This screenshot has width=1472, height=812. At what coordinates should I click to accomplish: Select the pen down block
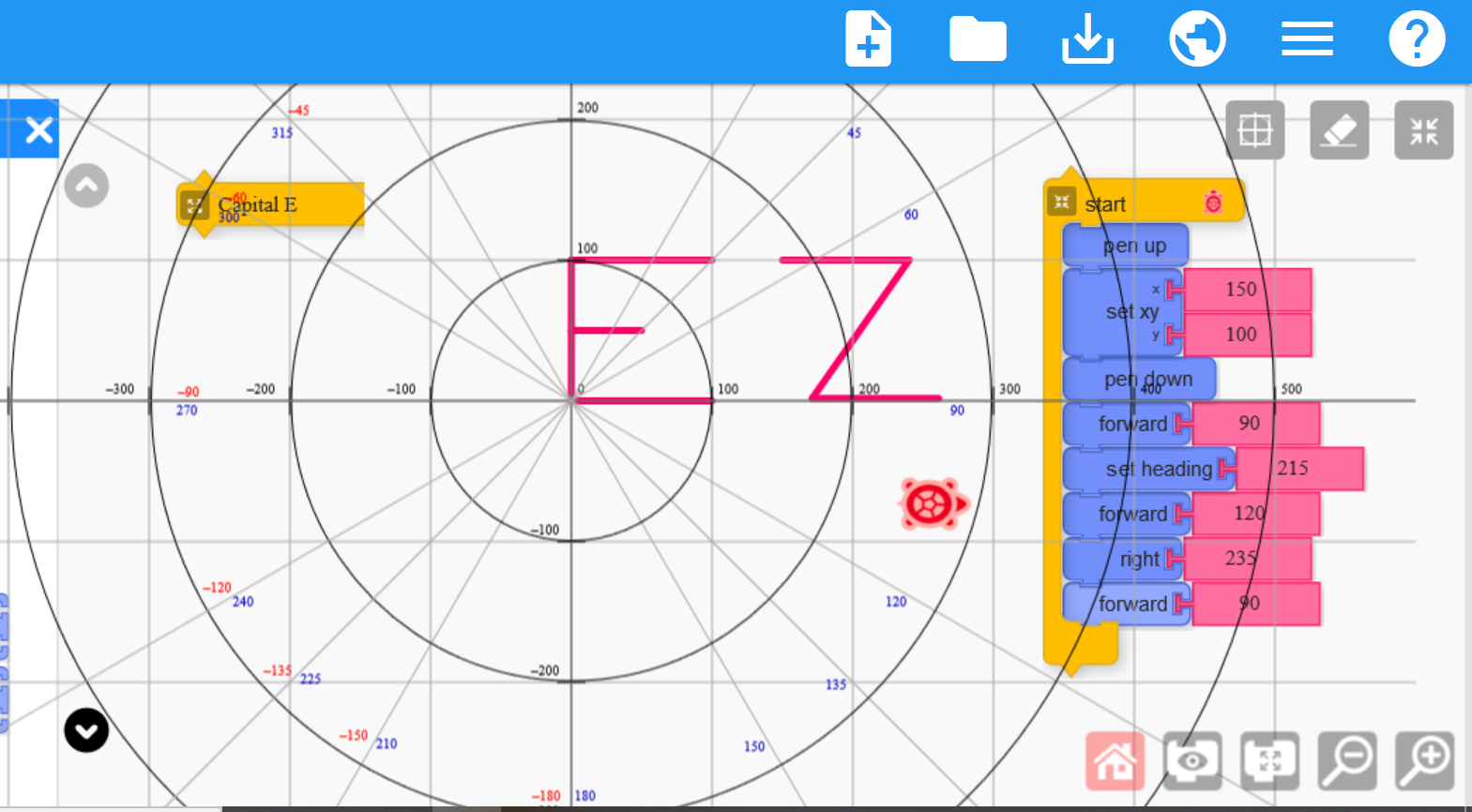point(1140,380)
